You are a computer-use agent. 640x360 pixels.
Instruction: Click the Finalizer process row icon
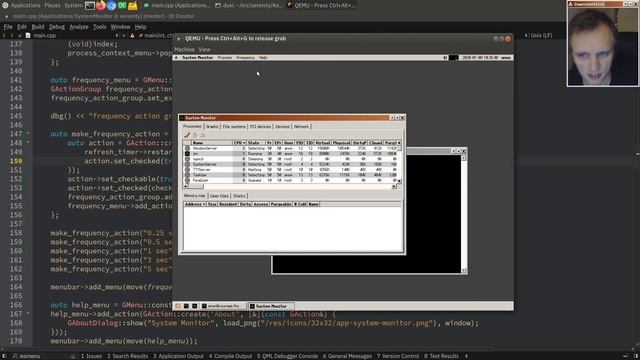click(187, 180)
